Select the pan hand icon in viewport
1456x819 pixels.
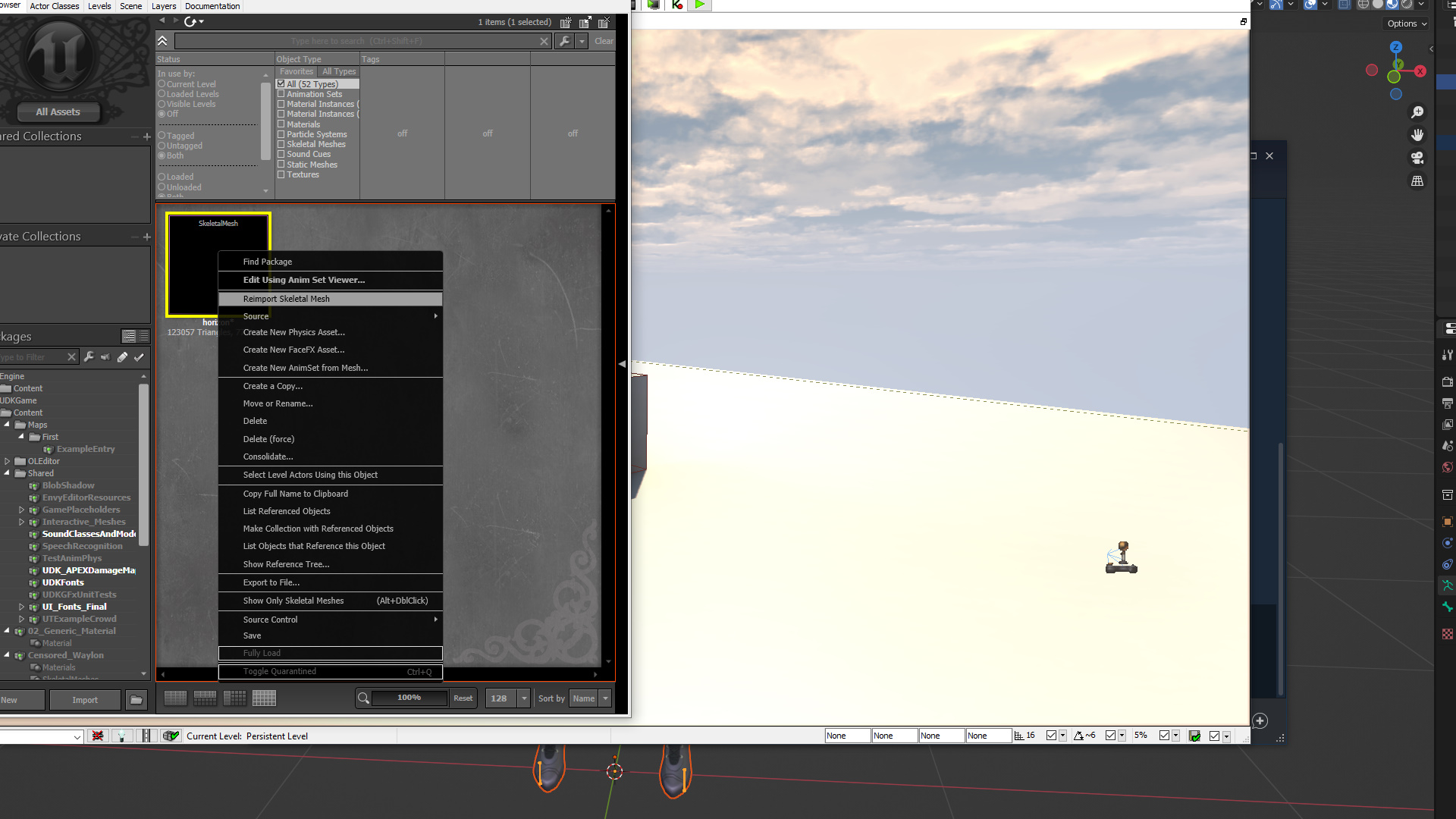(x=1417, y=135)
